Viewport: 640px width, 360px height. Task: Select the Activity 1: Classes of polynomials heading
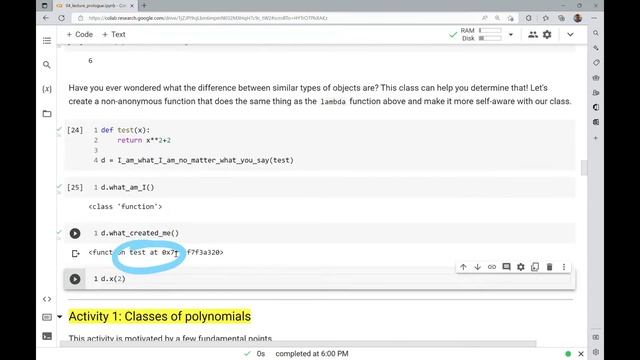pyautogui.click(x=160, y=316)
